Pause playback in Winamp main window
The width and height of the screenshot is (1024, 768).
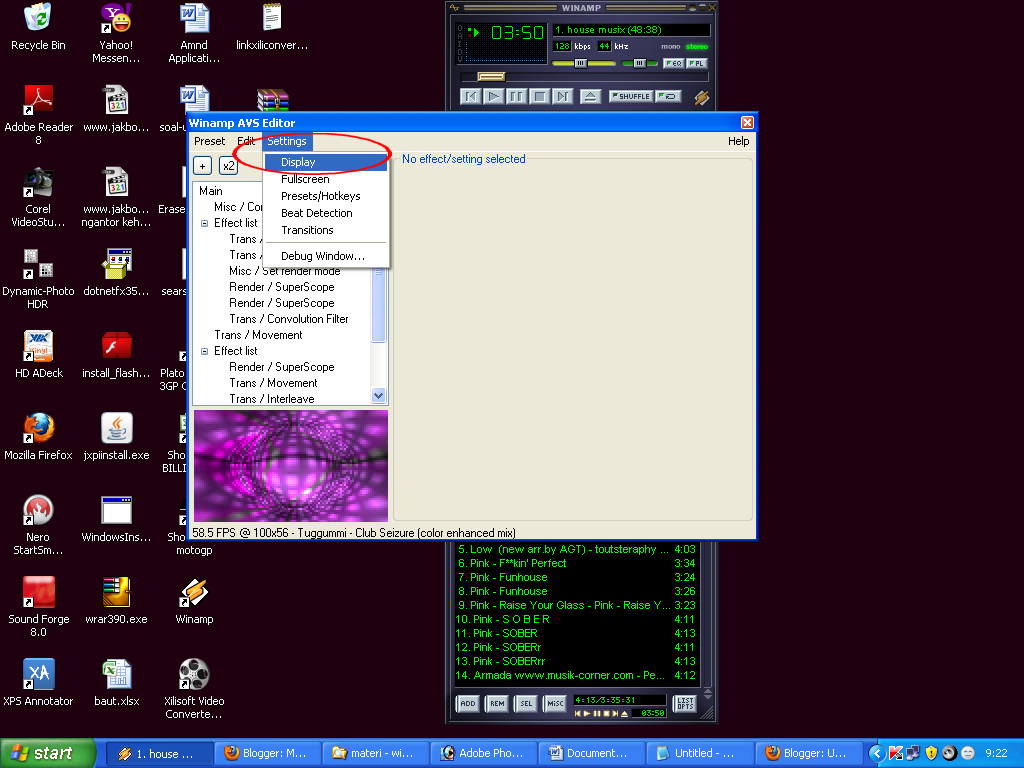pyautogui.click(x=516, y=97)
